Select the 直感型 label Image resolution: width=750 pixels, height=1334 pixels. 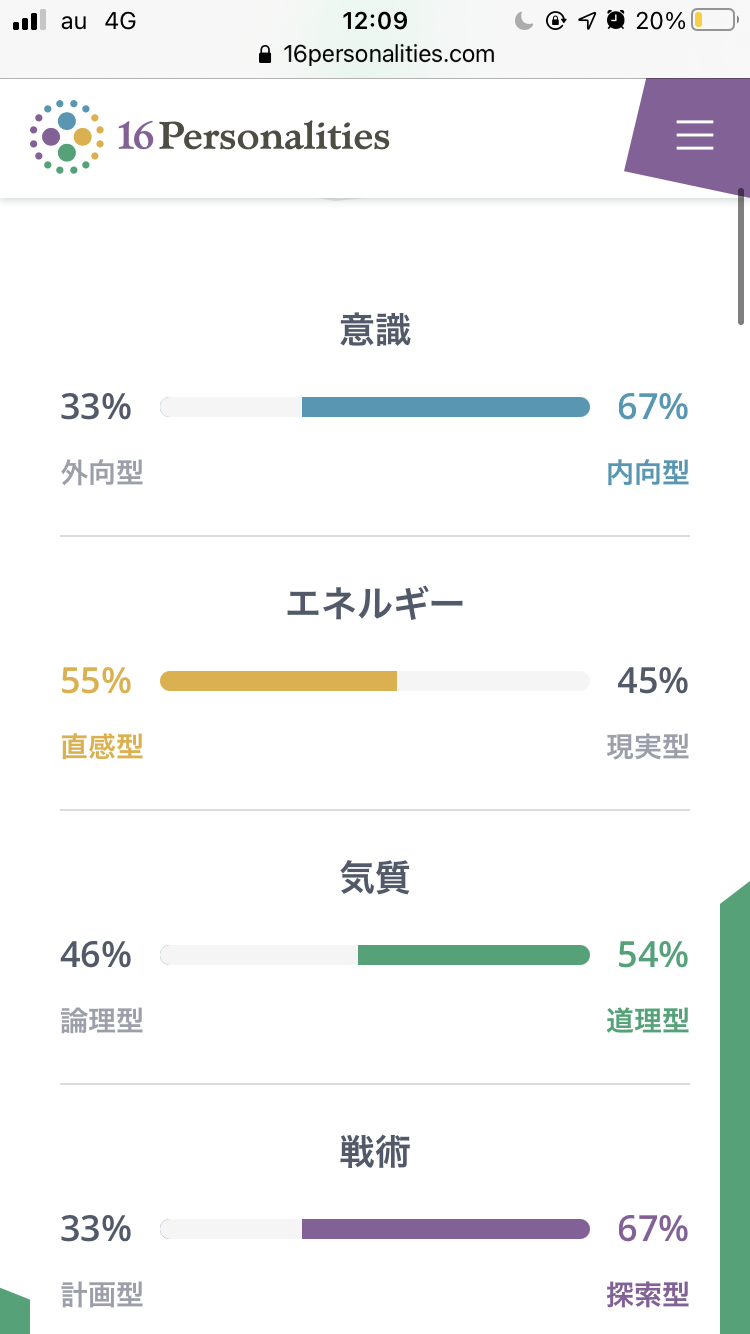tap(102, 747)
